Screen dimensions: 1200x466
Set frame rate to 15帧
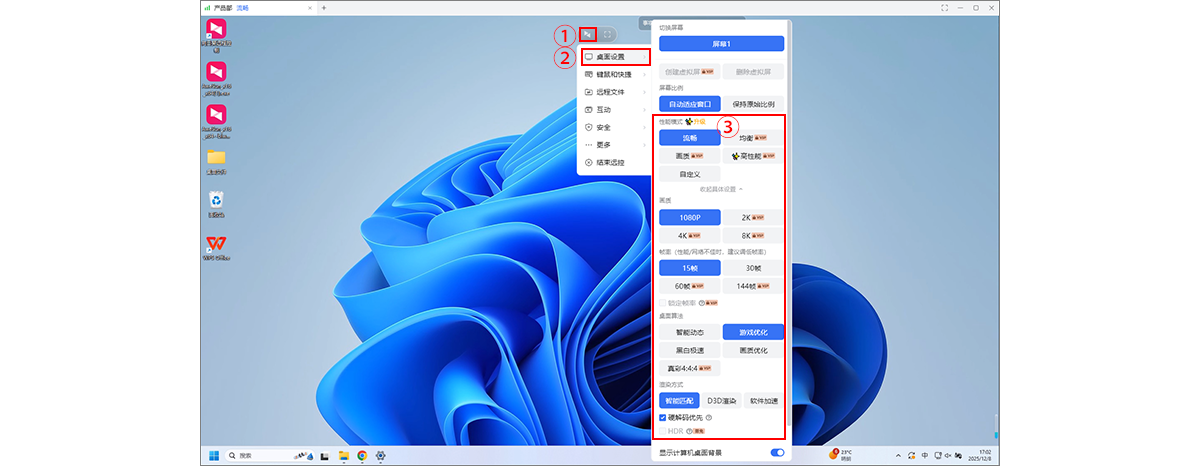[689, 268]
